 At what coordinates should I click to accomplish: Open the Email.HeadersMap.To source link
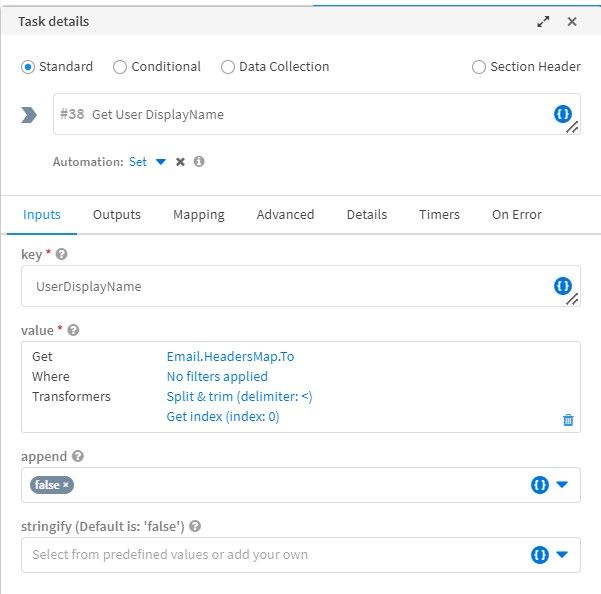(230, 356)
